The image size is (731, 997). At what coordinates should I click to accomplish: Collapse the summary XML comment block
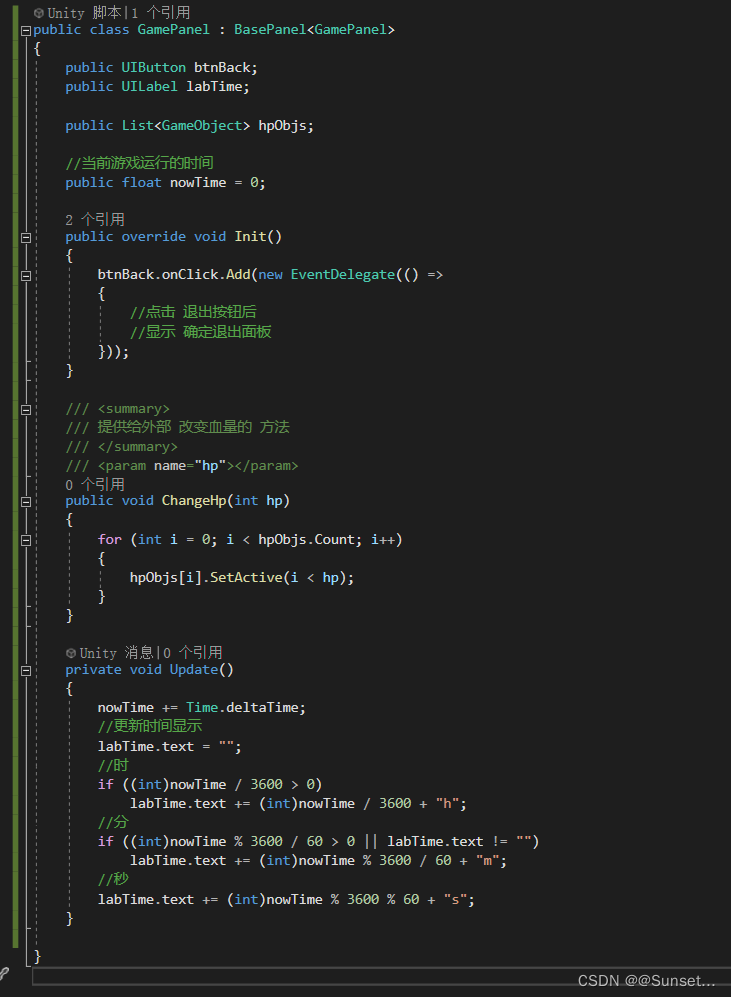(x=25, y=410)
